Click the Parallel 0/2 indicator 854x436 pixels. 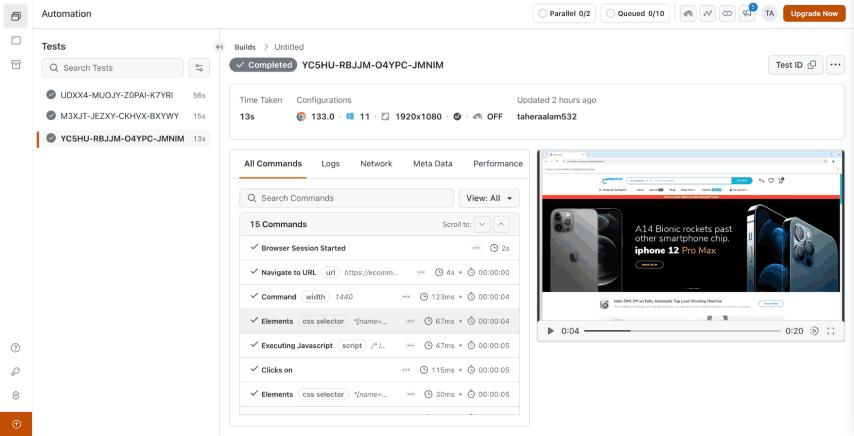coord(564,14)
